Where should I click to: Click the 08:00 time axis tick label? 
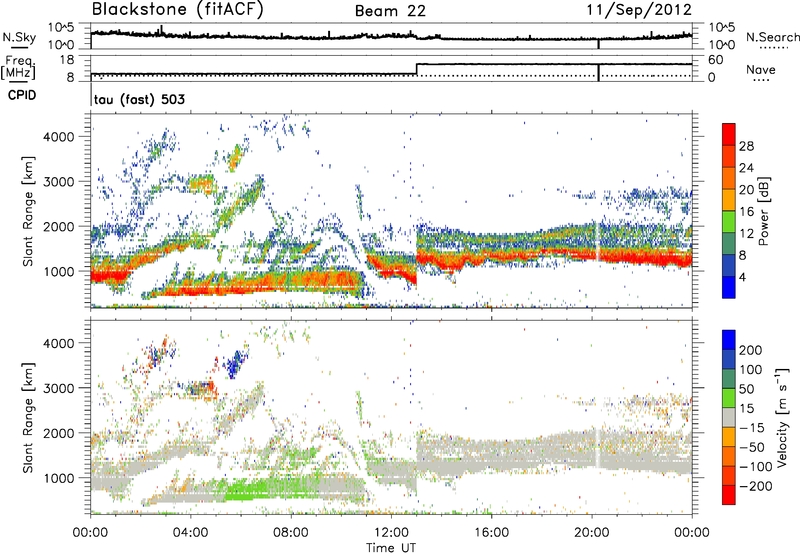coord(291,533)
